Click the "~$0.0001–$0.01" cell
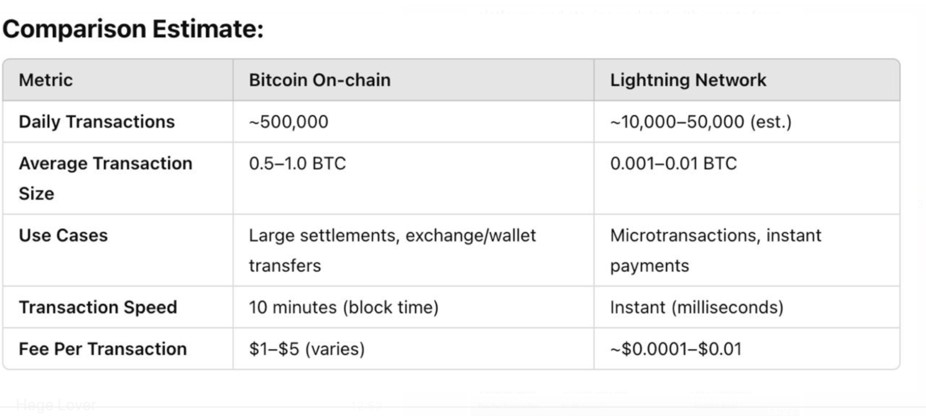The image size is (926, 416). click(x=673, y=349)
